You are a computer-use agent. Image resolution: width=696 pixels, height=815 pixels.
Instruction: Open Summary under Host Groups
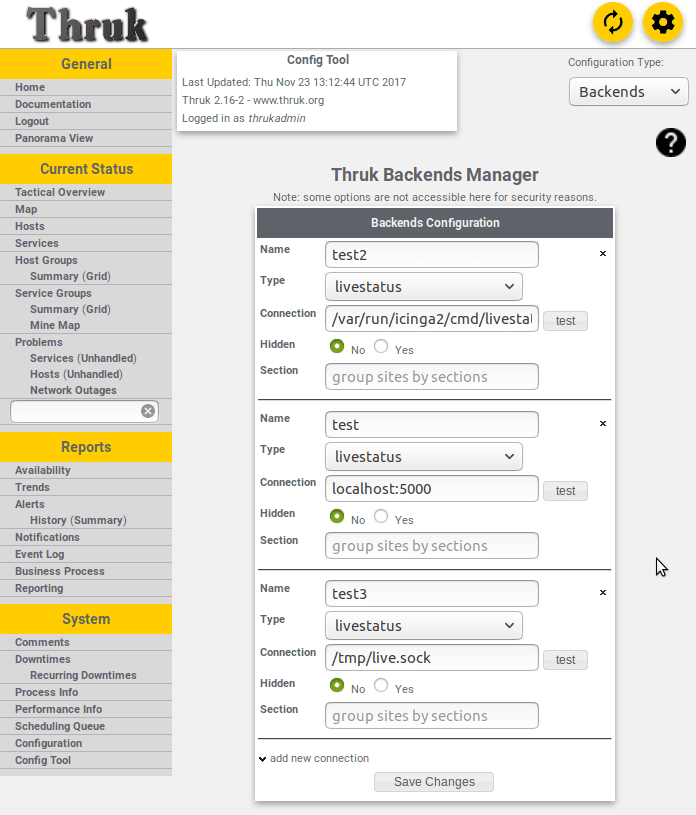click(x=54, y=277)
